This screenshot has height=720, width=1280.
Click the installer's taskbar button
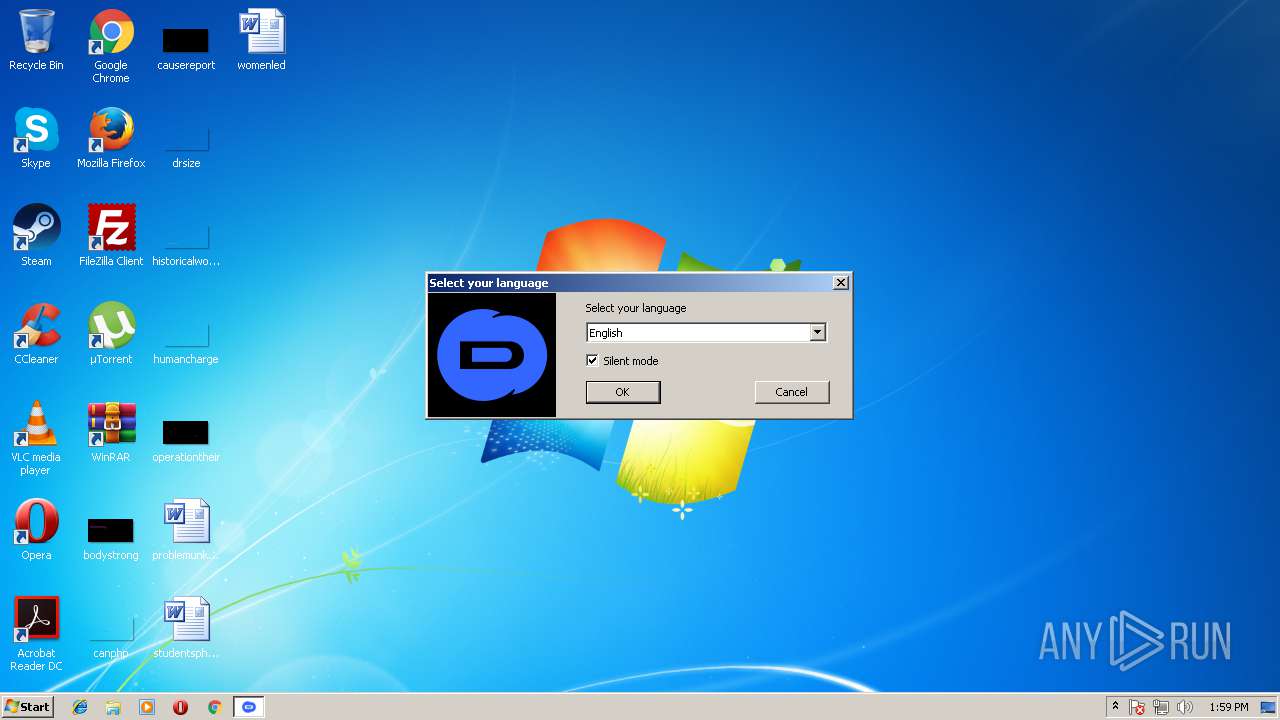click(249, 707)
